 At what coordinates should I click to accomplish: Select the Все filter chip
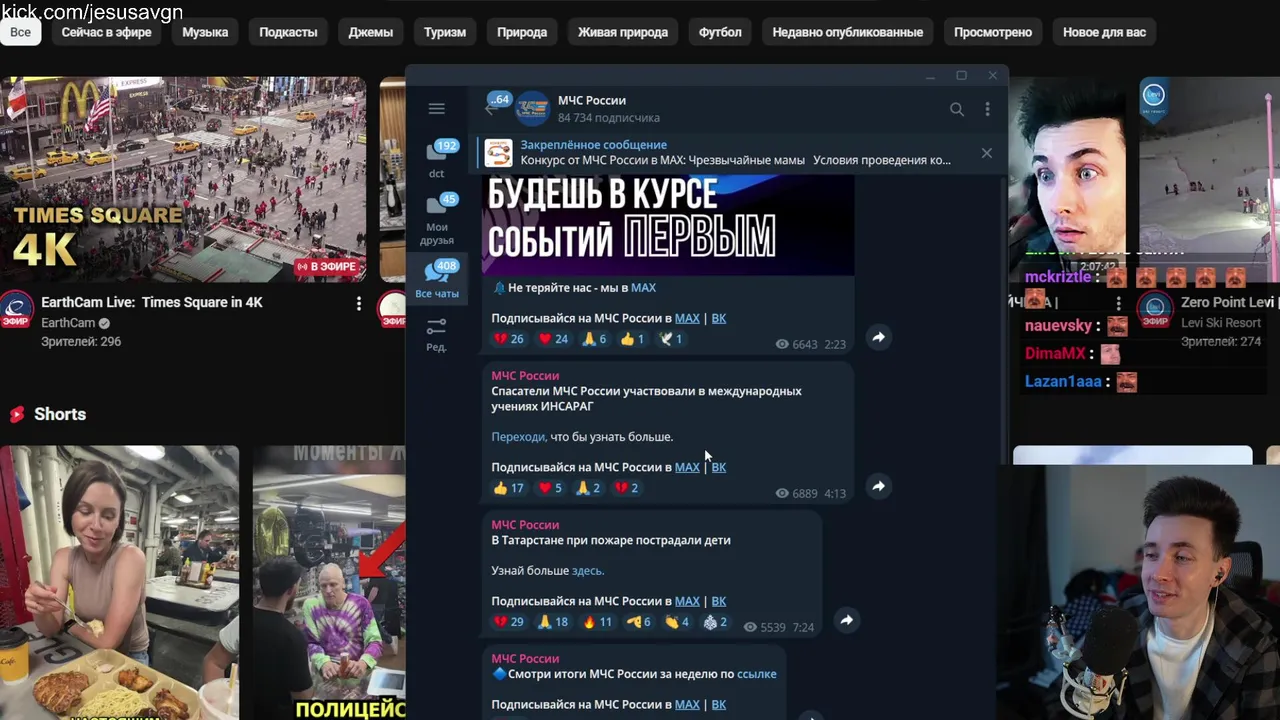pos(21,32)
